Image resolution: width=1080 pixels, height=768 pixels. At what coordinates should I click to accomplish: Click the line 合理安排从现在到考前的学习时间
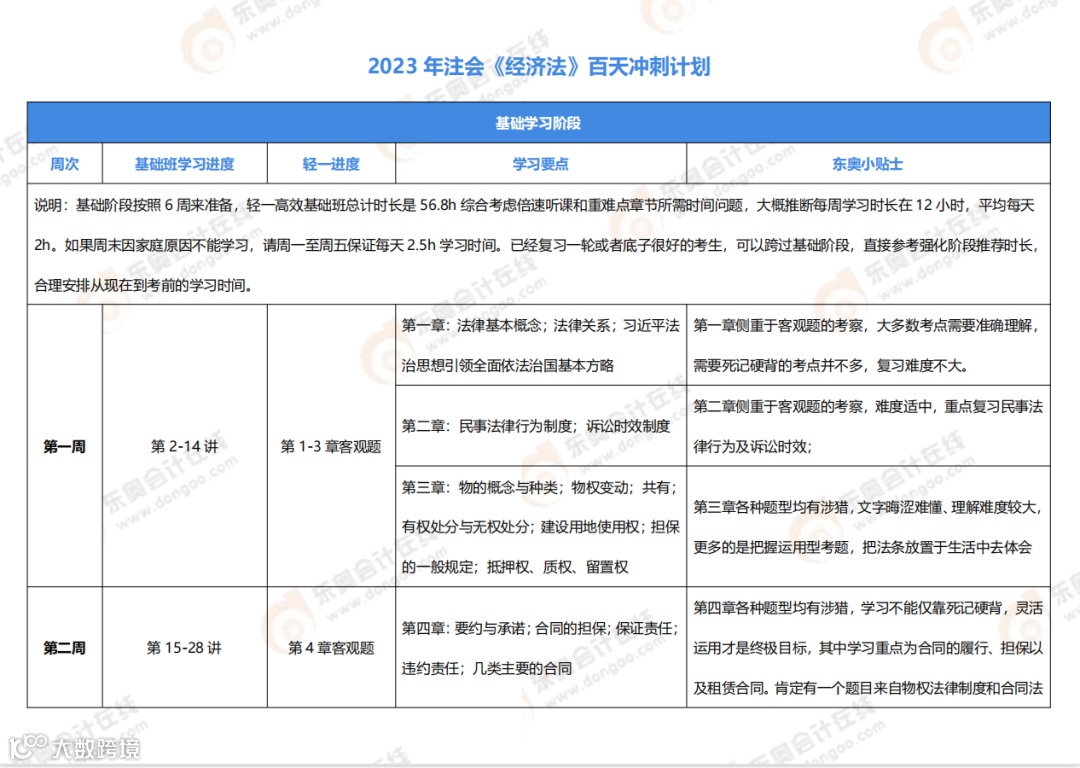143,285
